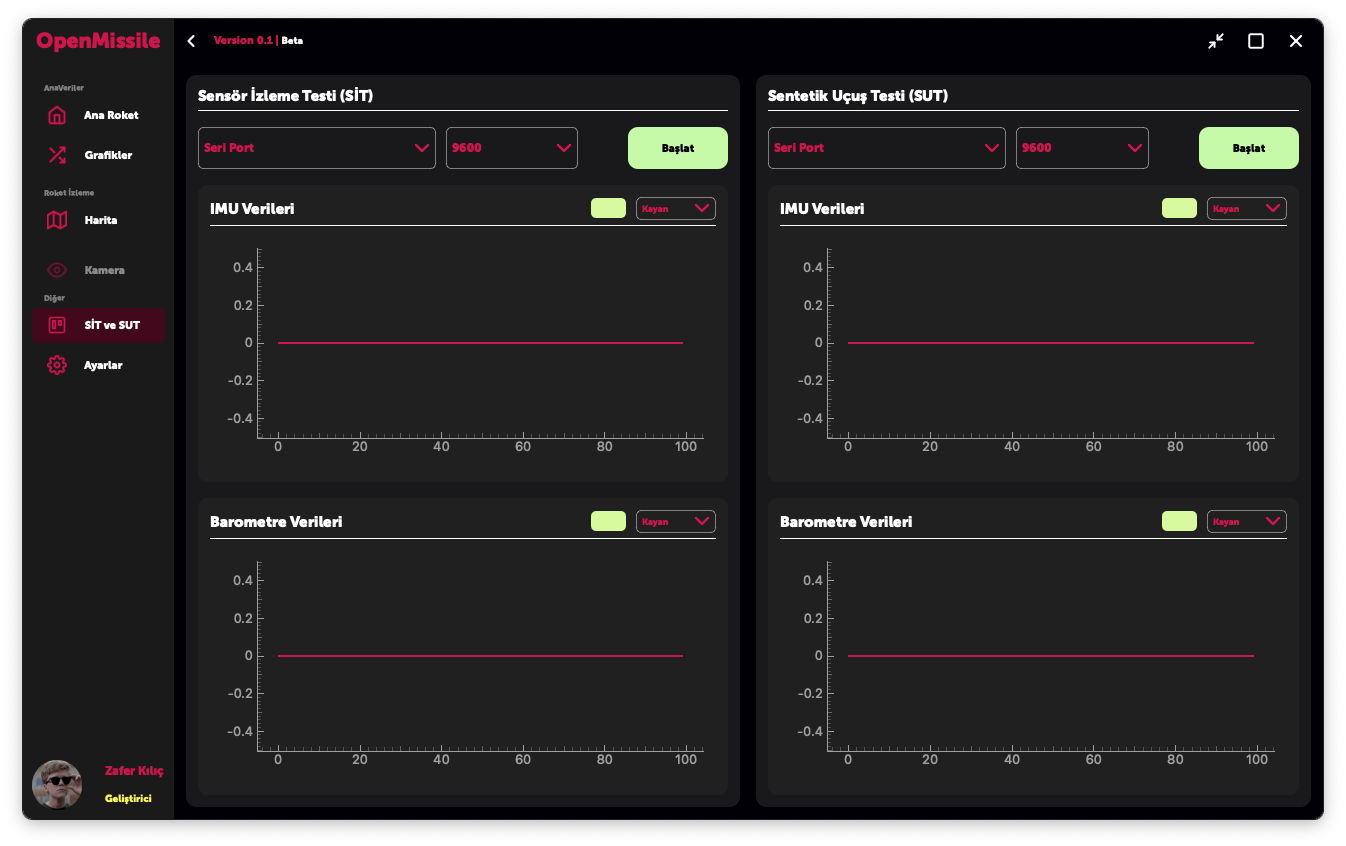Open Grafikler via its shuffle icon
1346x846 pixels.
57,155
